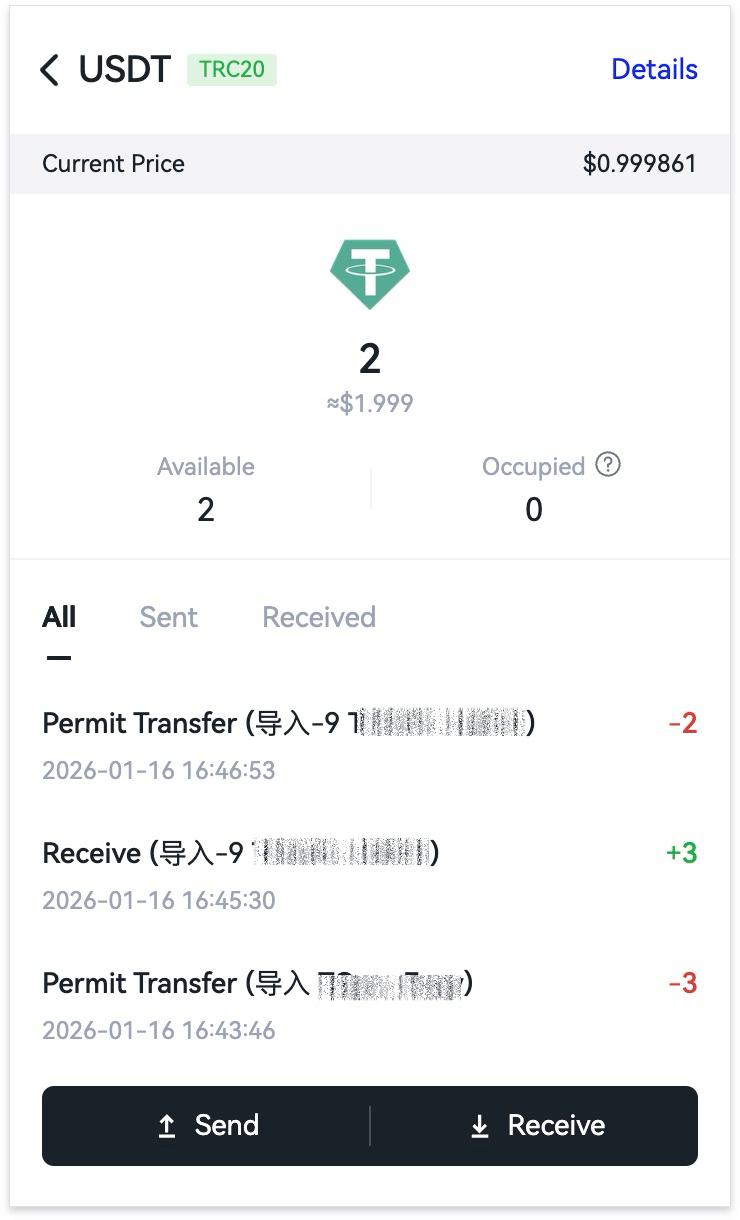Click the Available balance amount
This screenshot has height=1220, width=740.
[206, 510]
